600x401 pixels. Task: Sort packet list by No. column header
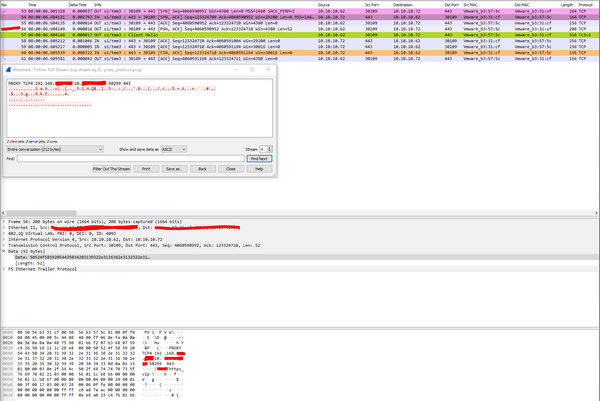(4, 5)
